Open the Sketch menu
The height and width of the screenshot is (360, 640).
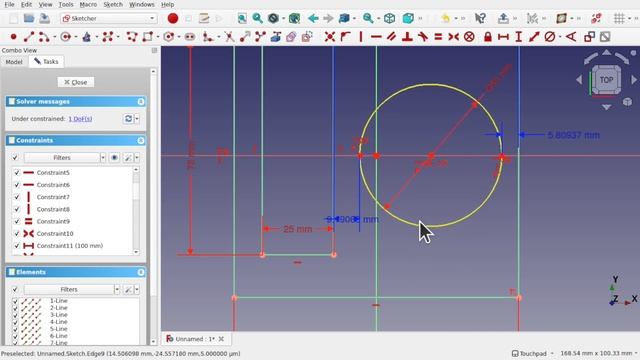113,4
